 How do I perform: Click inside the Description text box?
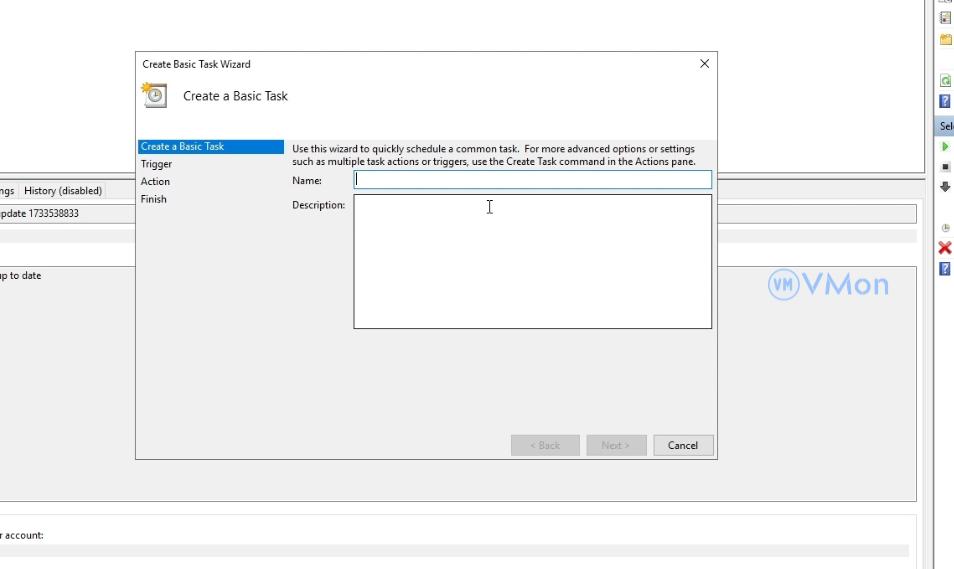pos(532,261)
